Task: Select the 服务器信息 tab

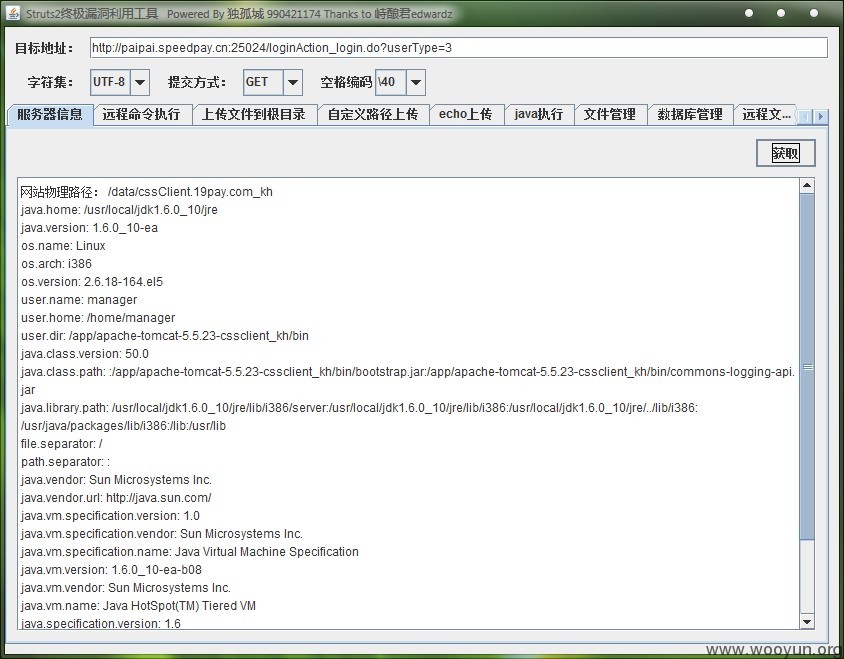Action: (x=50, y=115)
